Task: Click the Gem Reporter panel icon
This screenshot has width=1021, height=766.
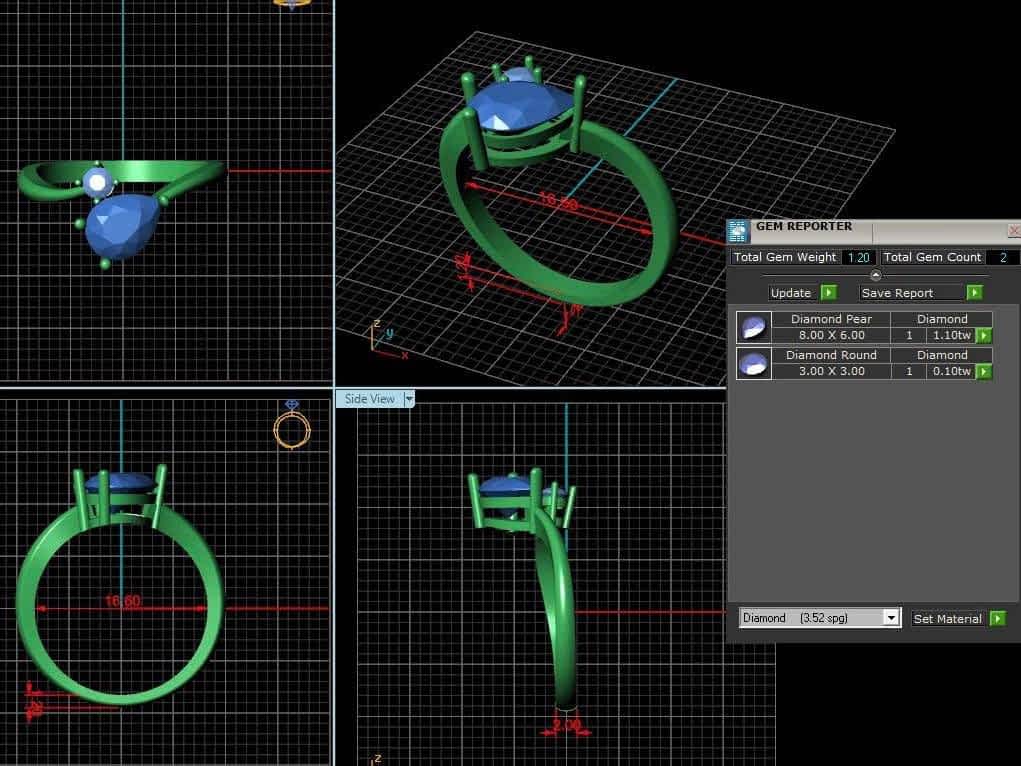Action: [738, 230]
